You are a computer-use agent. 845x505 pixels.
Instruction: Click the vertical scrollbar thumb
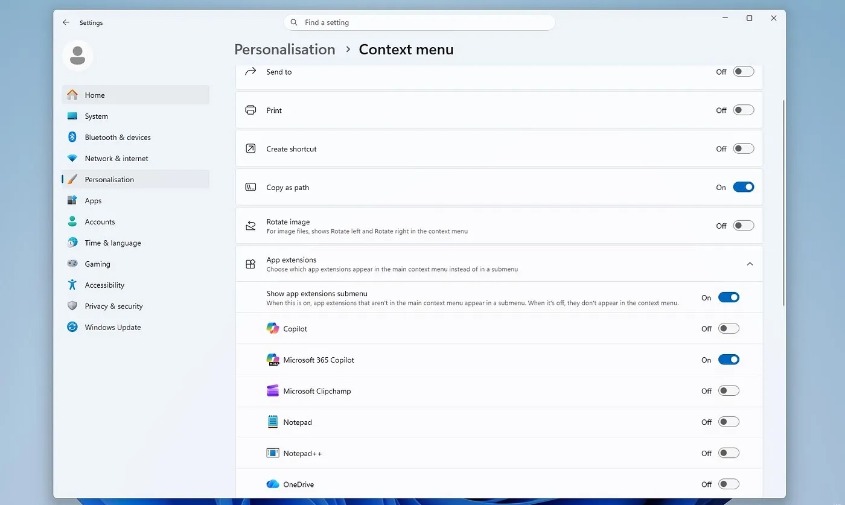click(x=783, y=203)
